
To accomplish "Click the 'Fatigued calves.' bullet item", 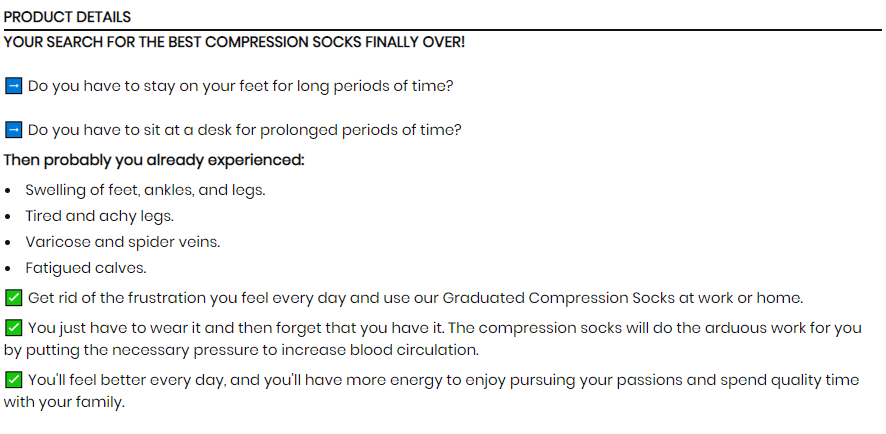I will point(86,268).
